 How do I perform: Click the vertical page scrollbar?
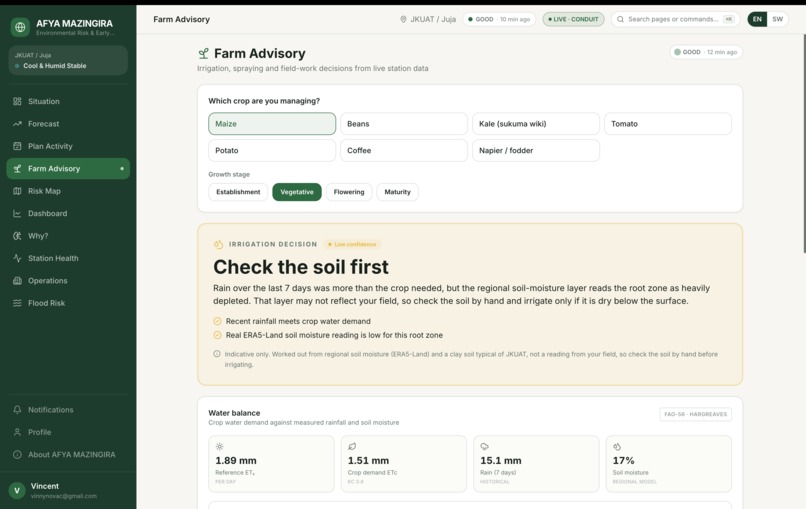coord(804,143)
